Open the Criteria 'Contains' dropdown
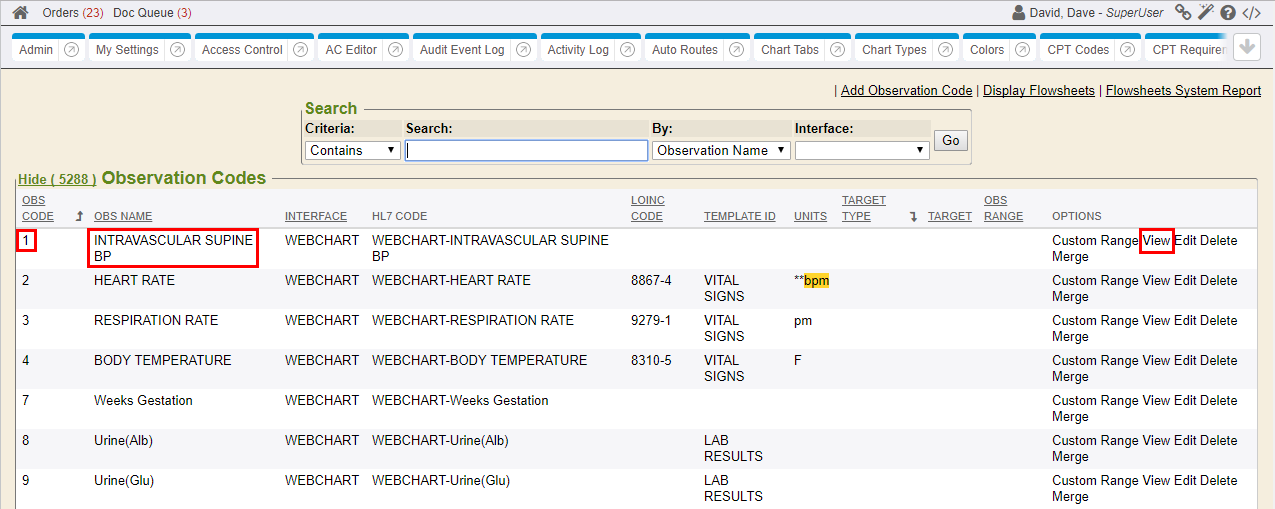Image resolution: width=1275 pixels, height=509 pixels. pos(352,150)
